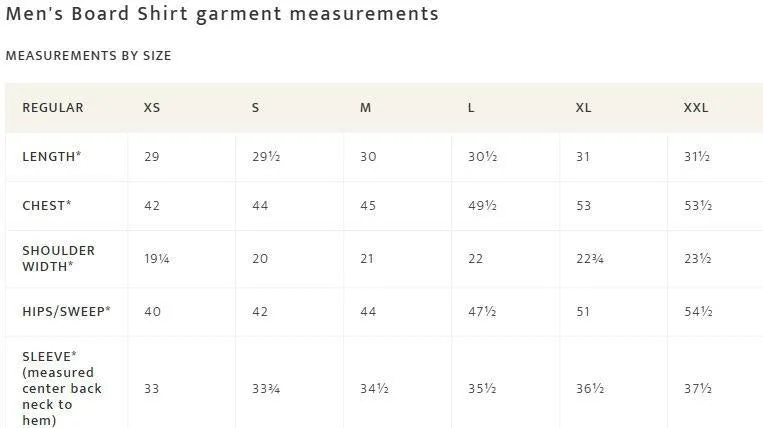Click the 33¾ sleeve value for S
The width and height of the screenshot is (763, 428).
tap(266, 389)
